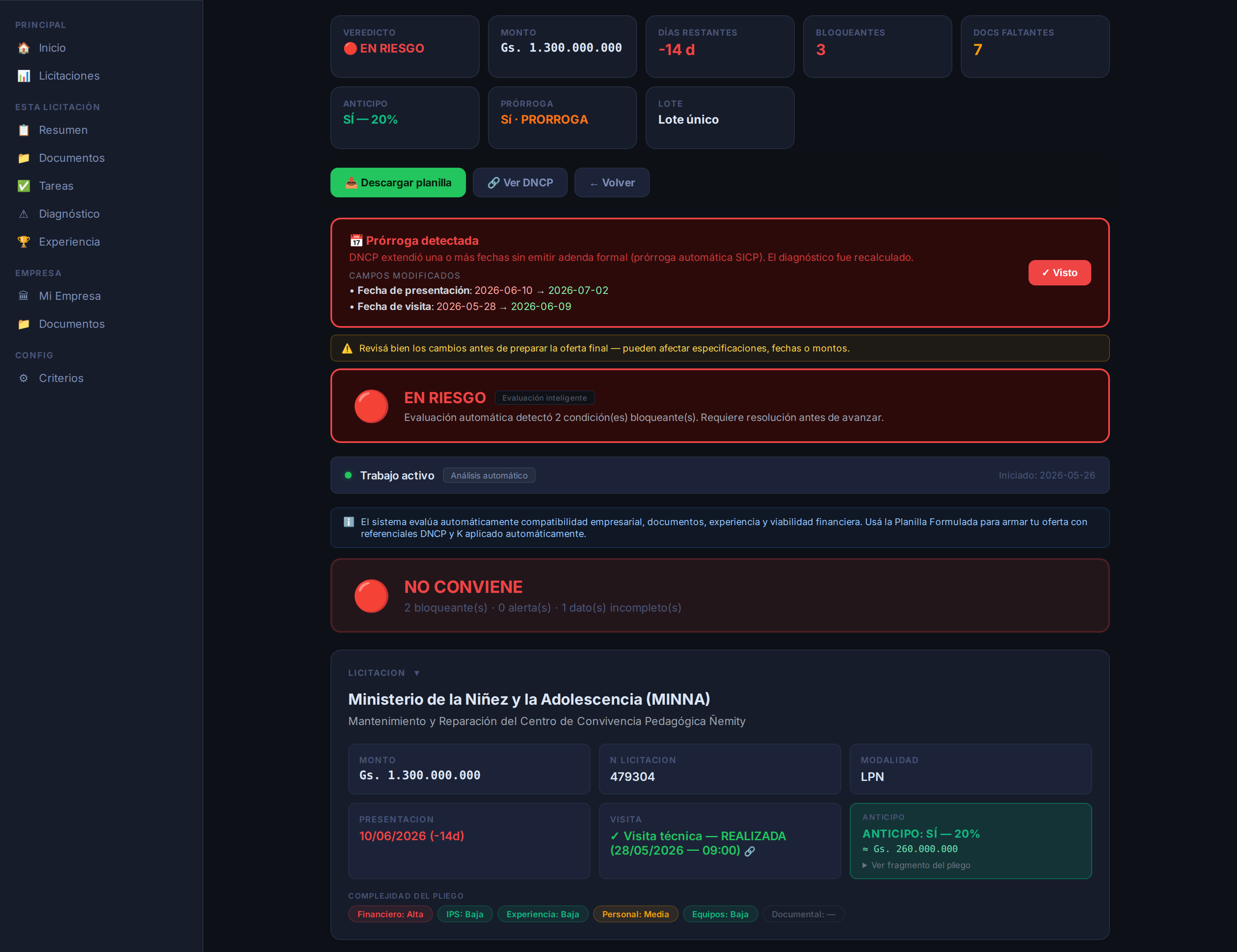Click the red circle in the NO CONVIENE card
Screen dimensions: 1237x952
pos(371,596)
